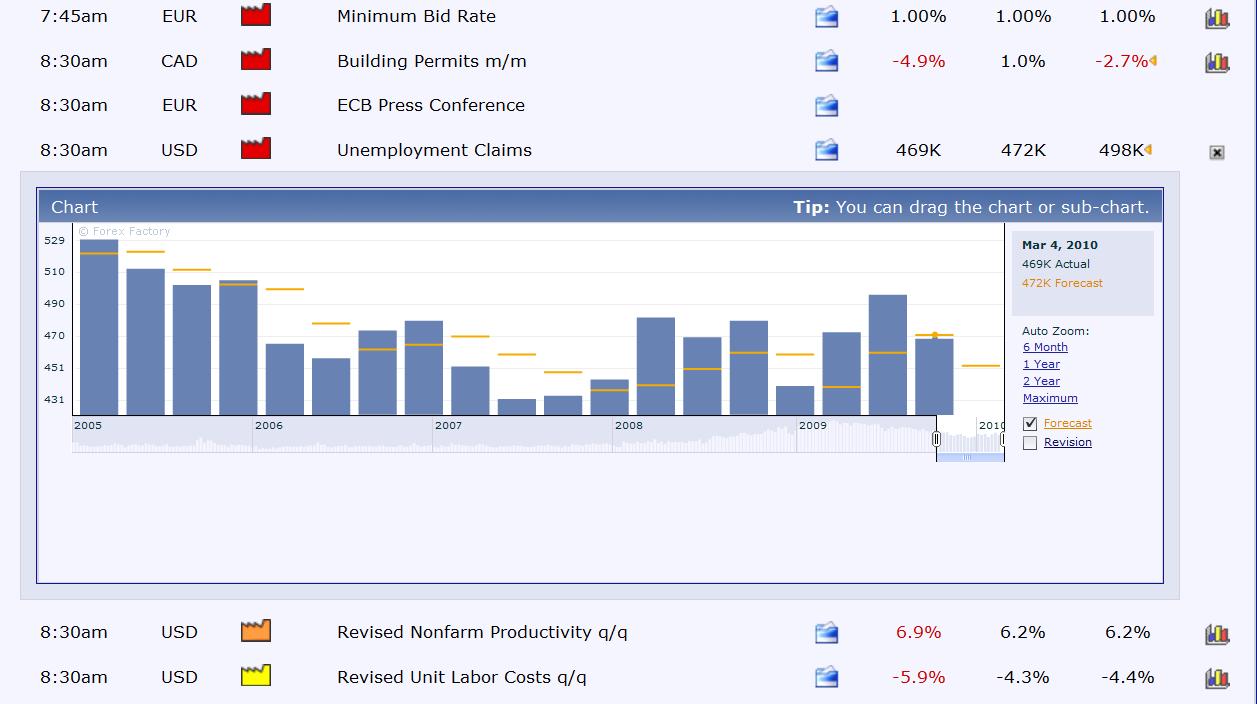The width and height of the screenshot is (1257, 704).
Task: Click red impact icon beside Unemployment Claims
Action: (256, 149)
